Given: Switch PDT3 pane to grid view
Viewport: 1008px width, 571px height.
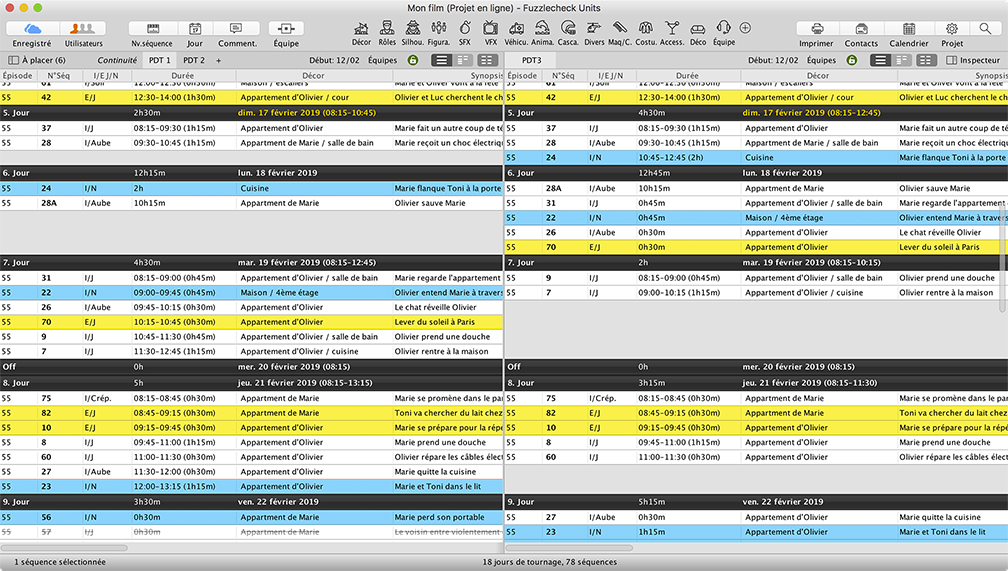Looking at the screenshot, I should coord(926,60).
